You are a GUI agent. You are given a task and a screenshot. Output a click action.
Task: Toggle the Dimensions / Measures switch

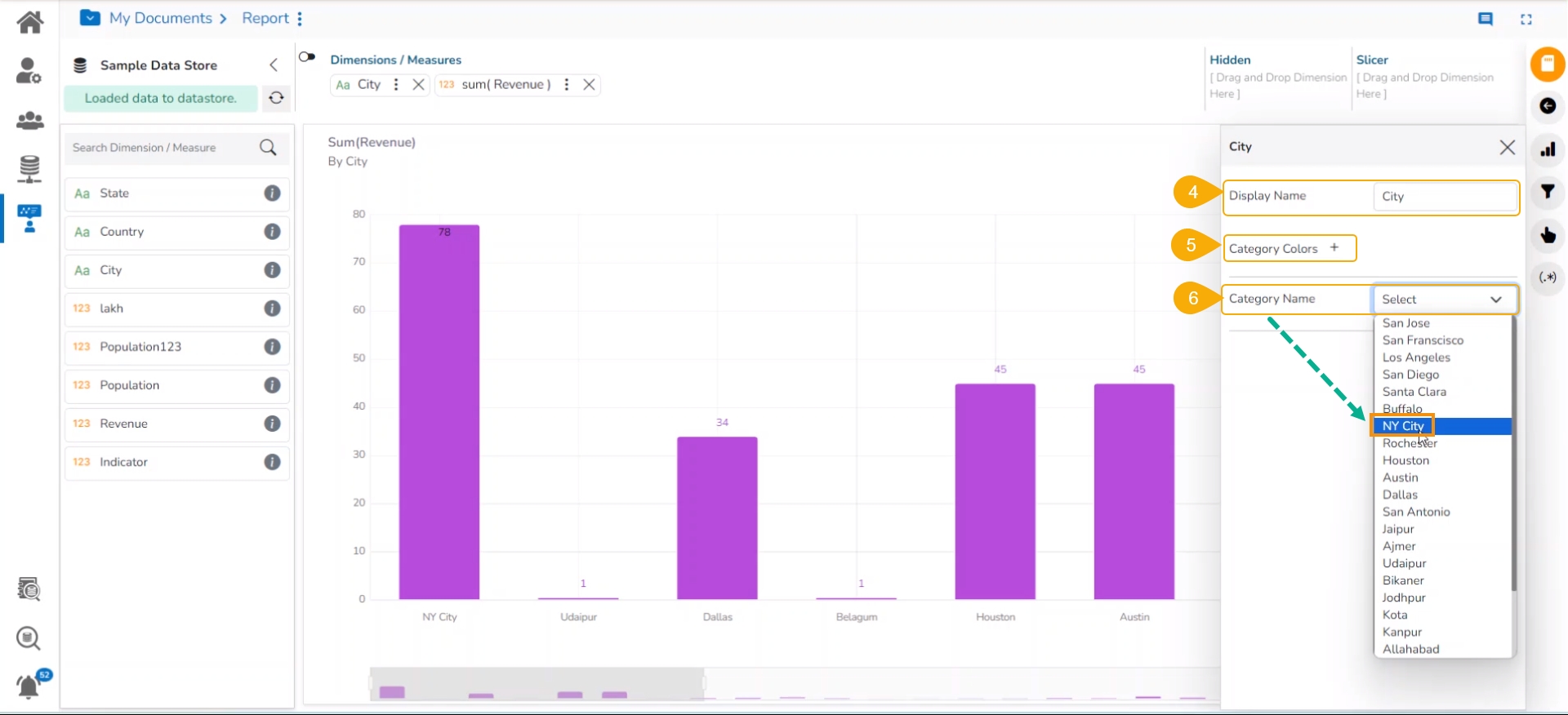[307, 57]
